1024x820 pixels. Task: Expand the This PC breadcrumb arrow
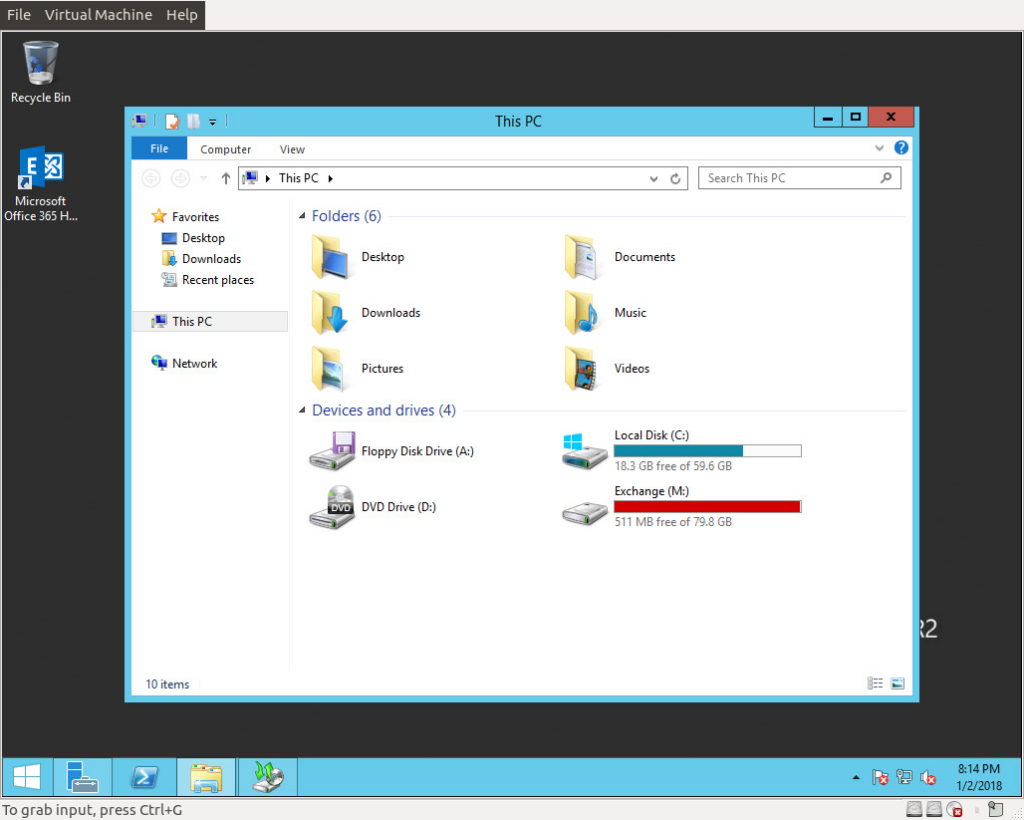tap(330, 178)
